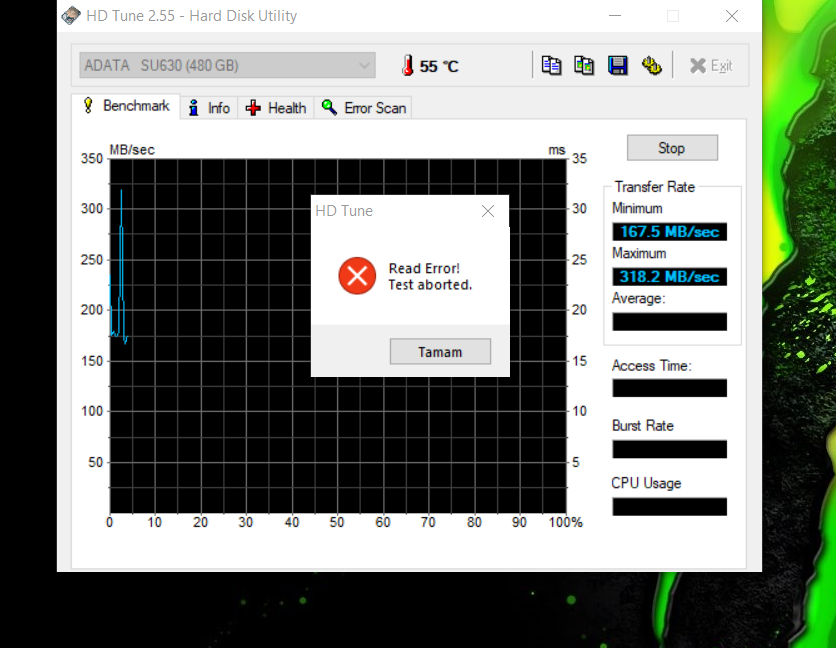Click the Stop button
The image size is (836, 648).
[x=672, y=148]
